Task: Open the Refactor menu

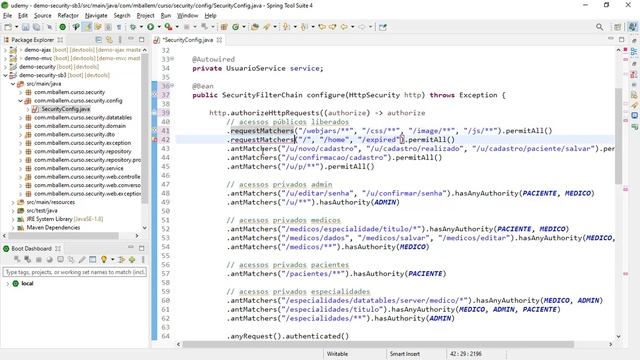Action: [68, 16]
